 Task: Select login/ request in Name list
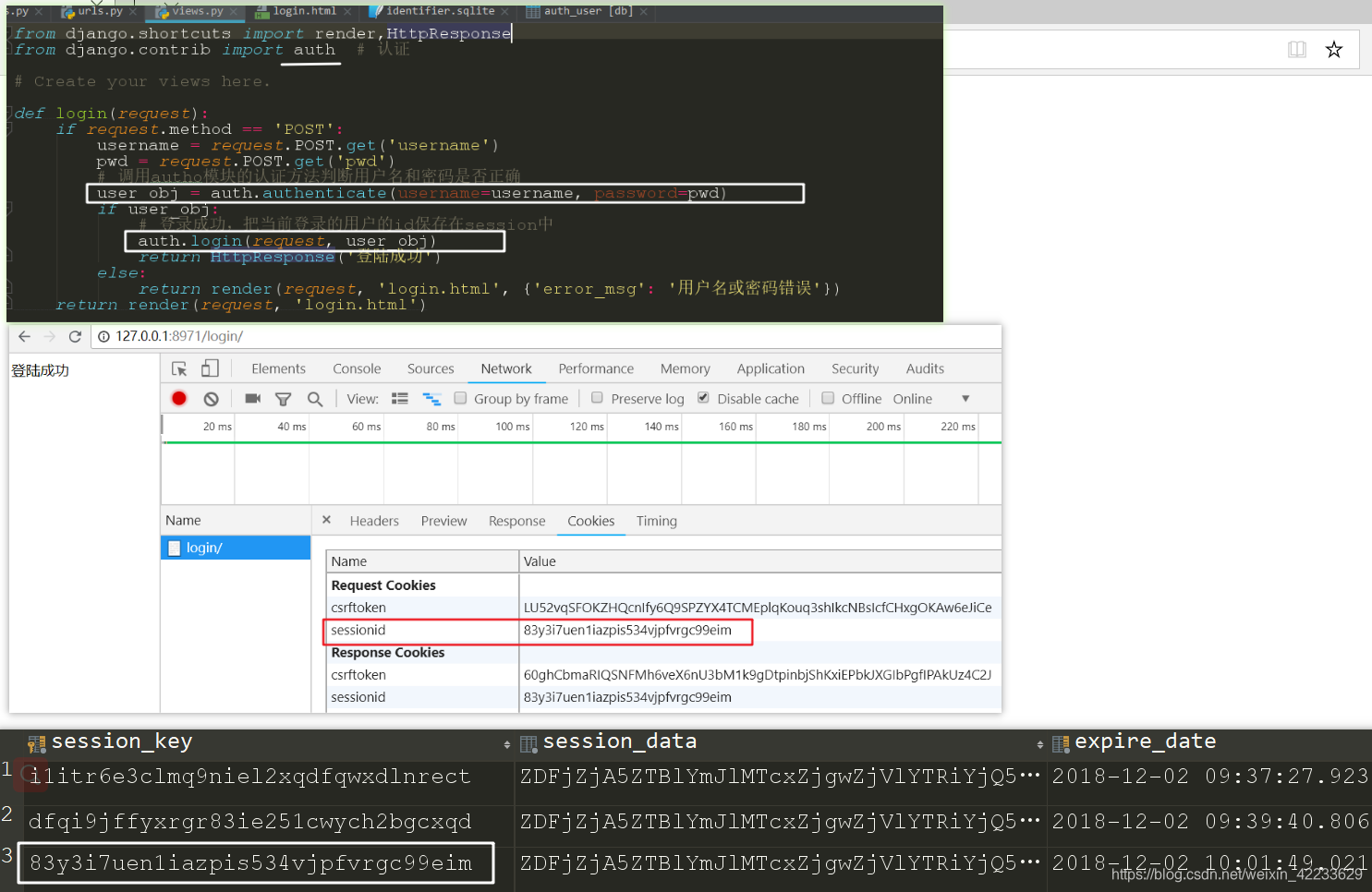(x=236, y=548)
